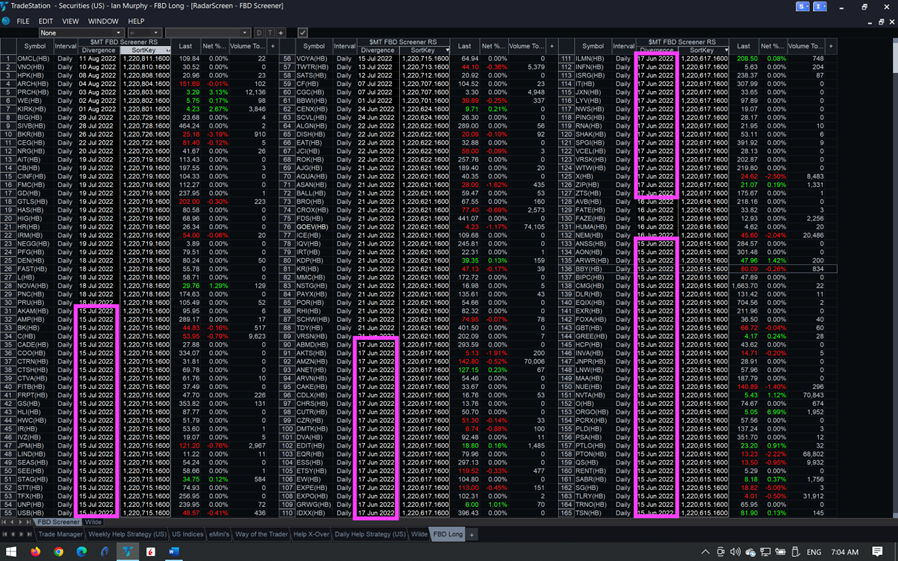Click the Divergence column header in first panel
898x561 pixels.
98,50
